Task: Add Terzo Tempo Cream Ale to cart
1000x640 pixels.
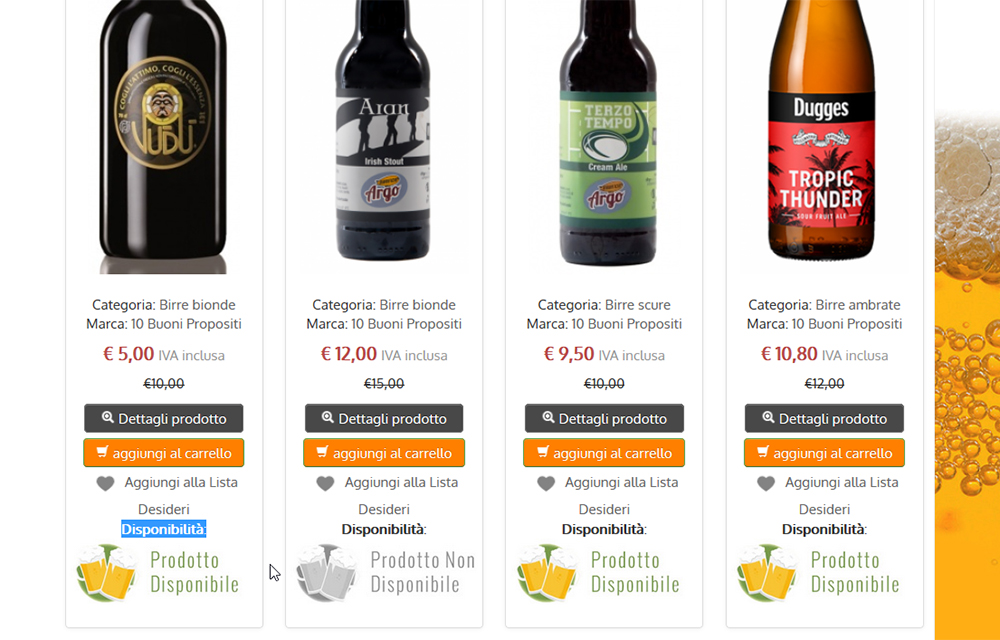Action: pyautogui.click(x=604, y=453)
